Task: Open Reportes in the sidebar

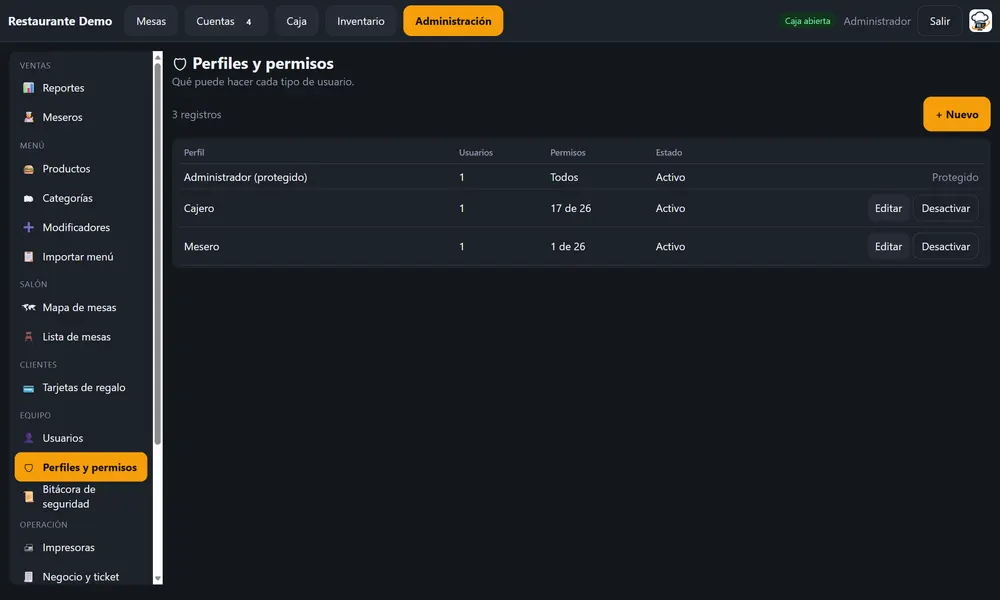Action: click(x=81, y=88)
